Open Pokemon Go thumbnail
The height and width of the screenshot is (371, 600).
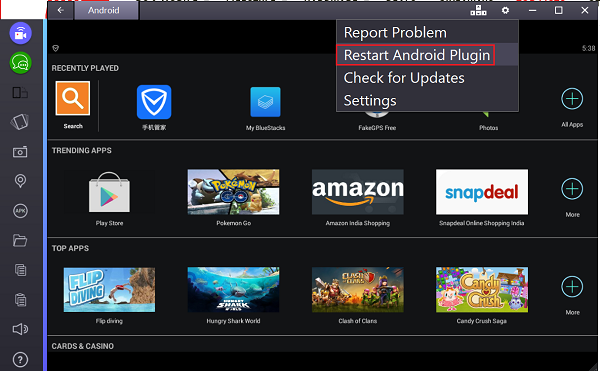[x=233, y=192]
